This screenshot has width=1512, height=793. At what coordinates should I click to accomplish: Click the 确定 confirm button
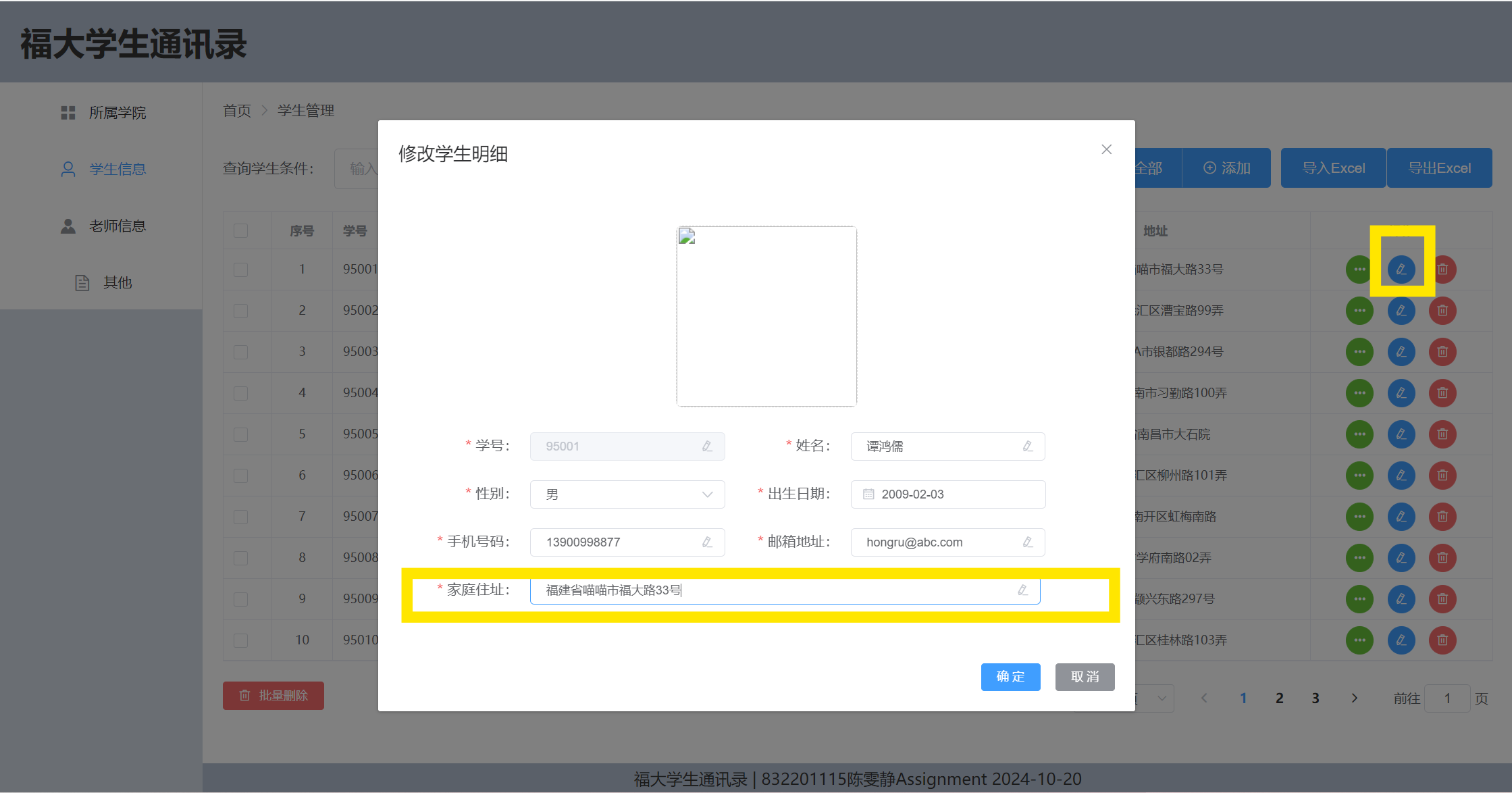click(x=1010, y=677)
